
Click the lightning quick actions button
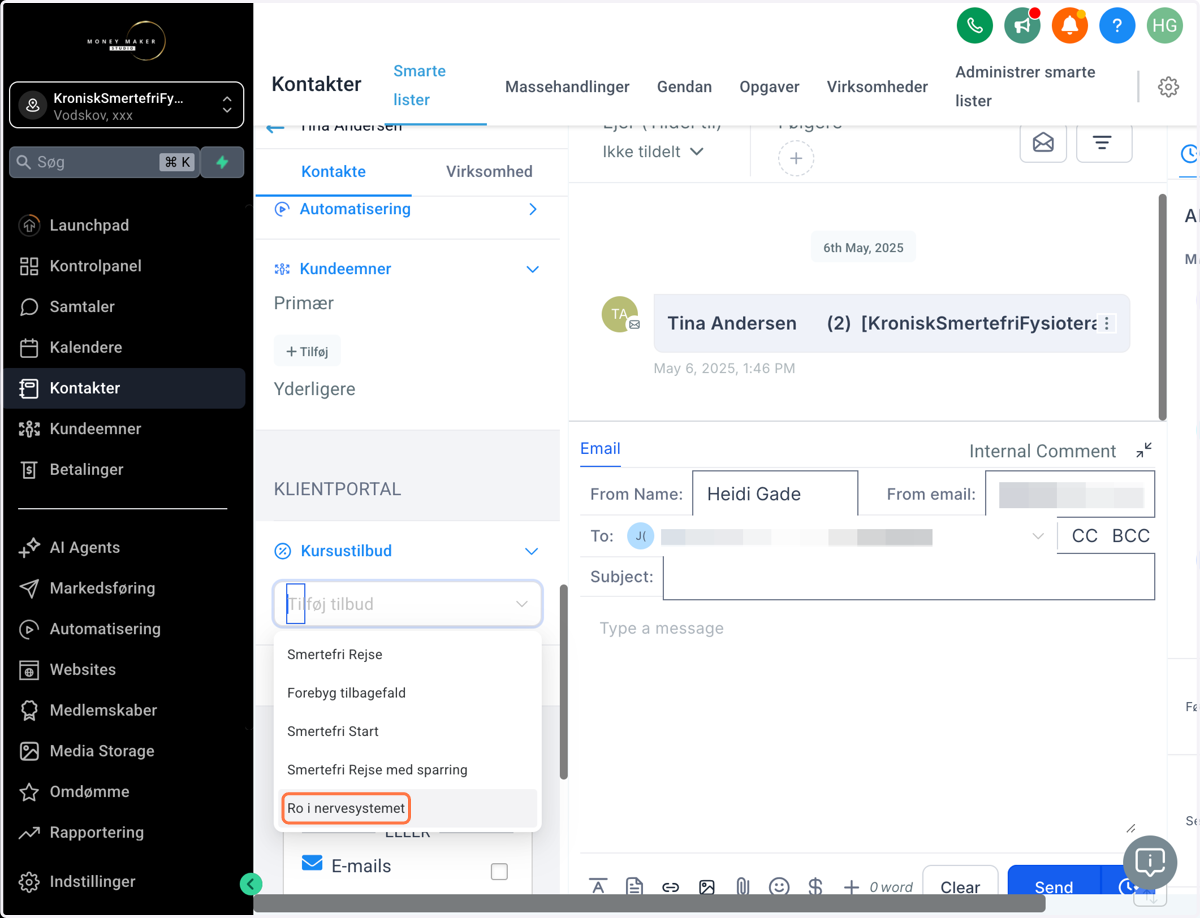click(x=223, y=162)
